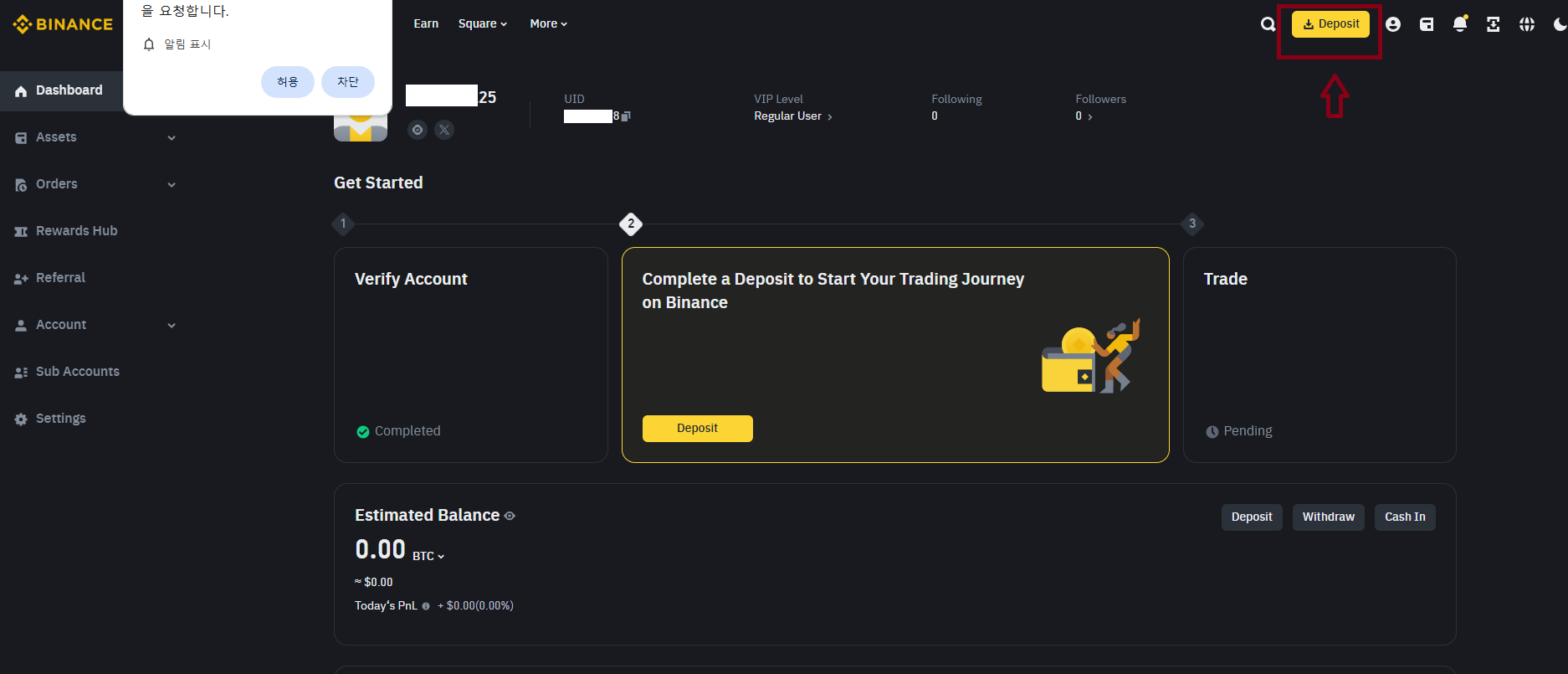Click 허용 (allow) in notification popup
The height and width of the screenshot is (674, 1568).
288,82
